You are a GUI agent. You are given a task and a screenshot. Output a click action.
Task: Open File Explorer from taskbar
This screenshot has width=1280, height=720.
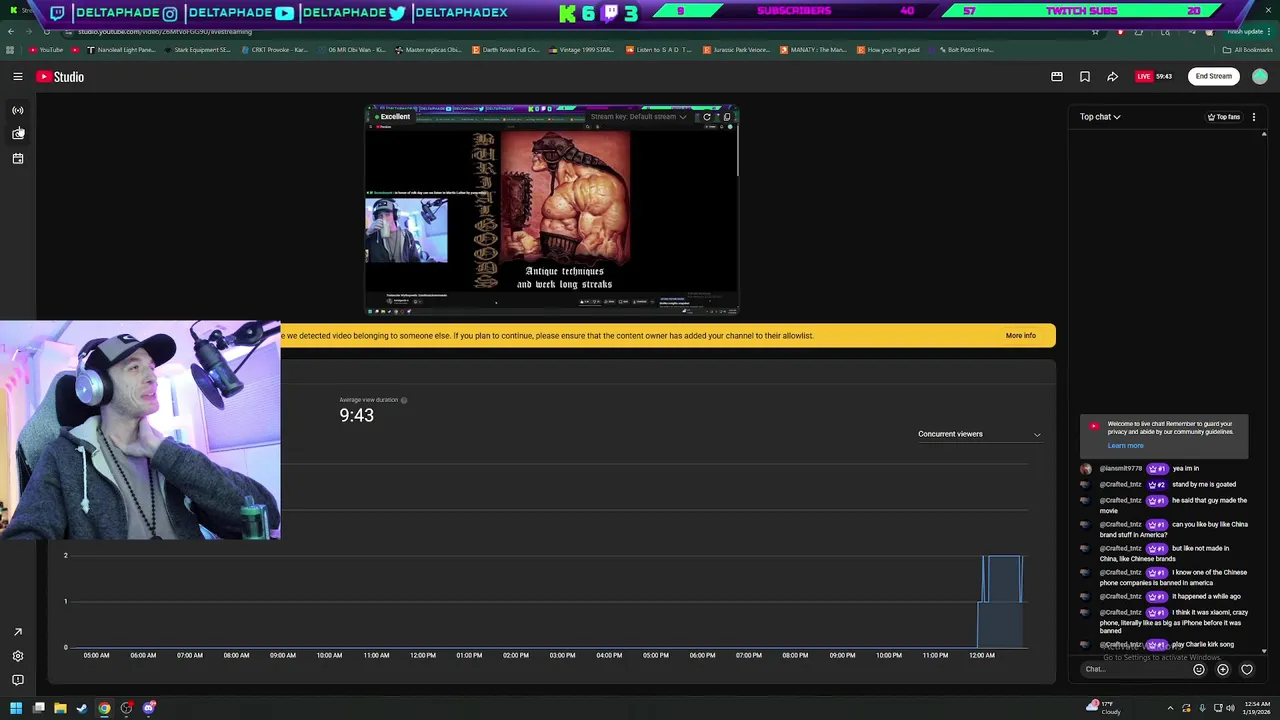tap(60, 708)
